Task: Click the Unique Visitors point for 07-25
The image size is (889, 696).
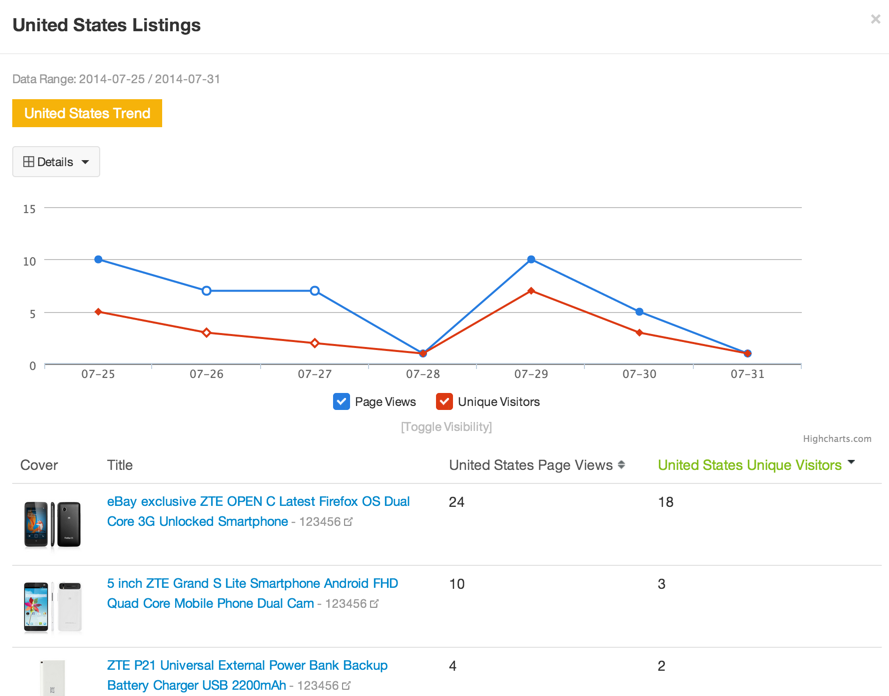Action: click(98, 312)
